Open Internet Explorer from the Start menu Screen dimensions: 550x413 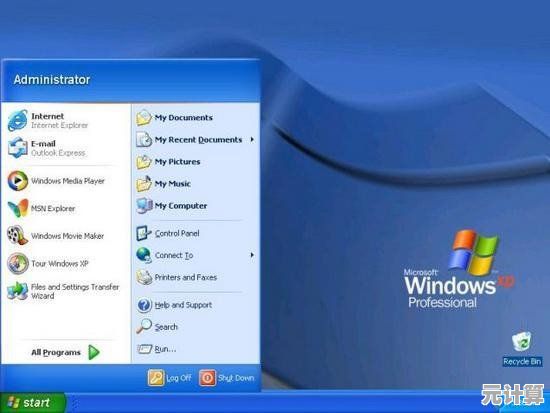click(x=65, y=120)
